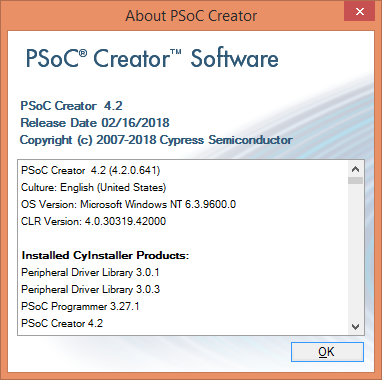Click the blue 'PSoC Creator 4.2' version heading
382x380 pixels.
point(71,106)
